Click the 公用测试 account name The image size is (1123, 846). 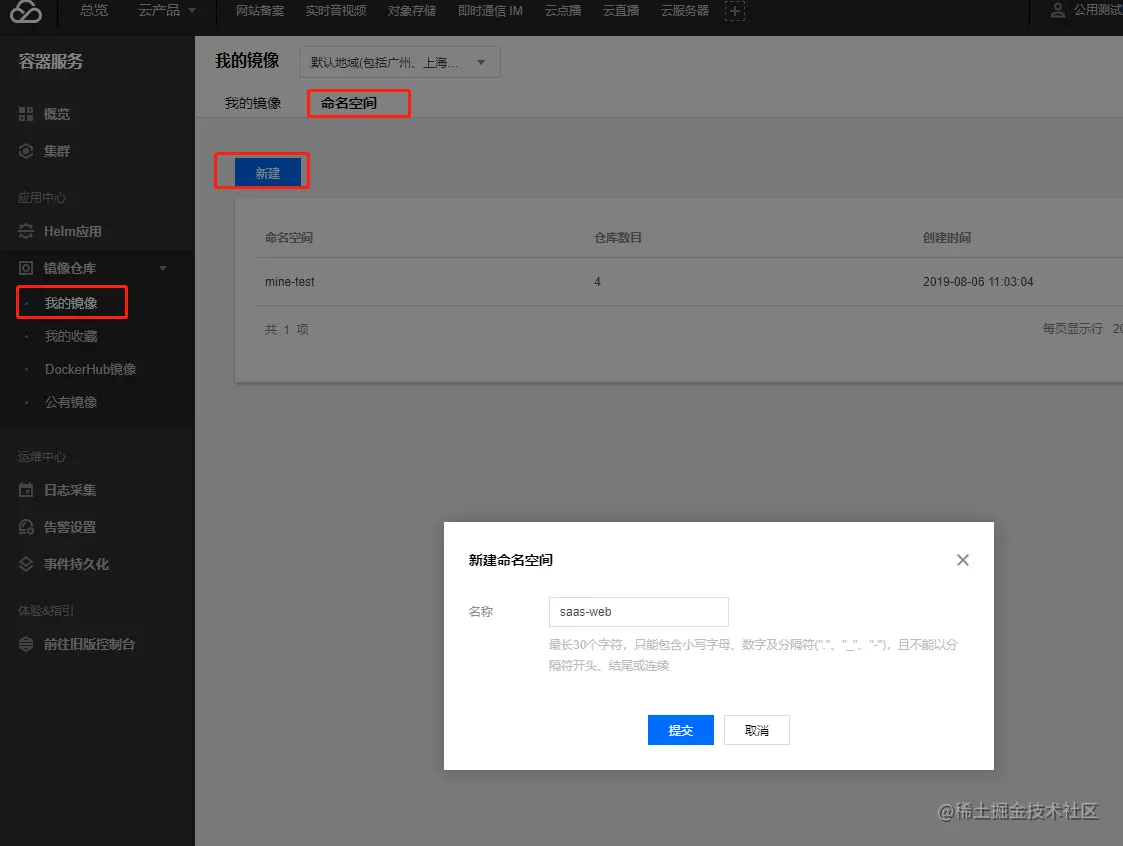tap(1098, 10)
